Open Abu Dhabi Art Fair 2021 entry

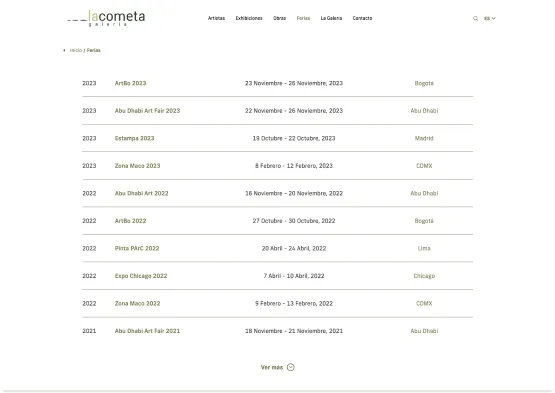(x=147, y=331)
